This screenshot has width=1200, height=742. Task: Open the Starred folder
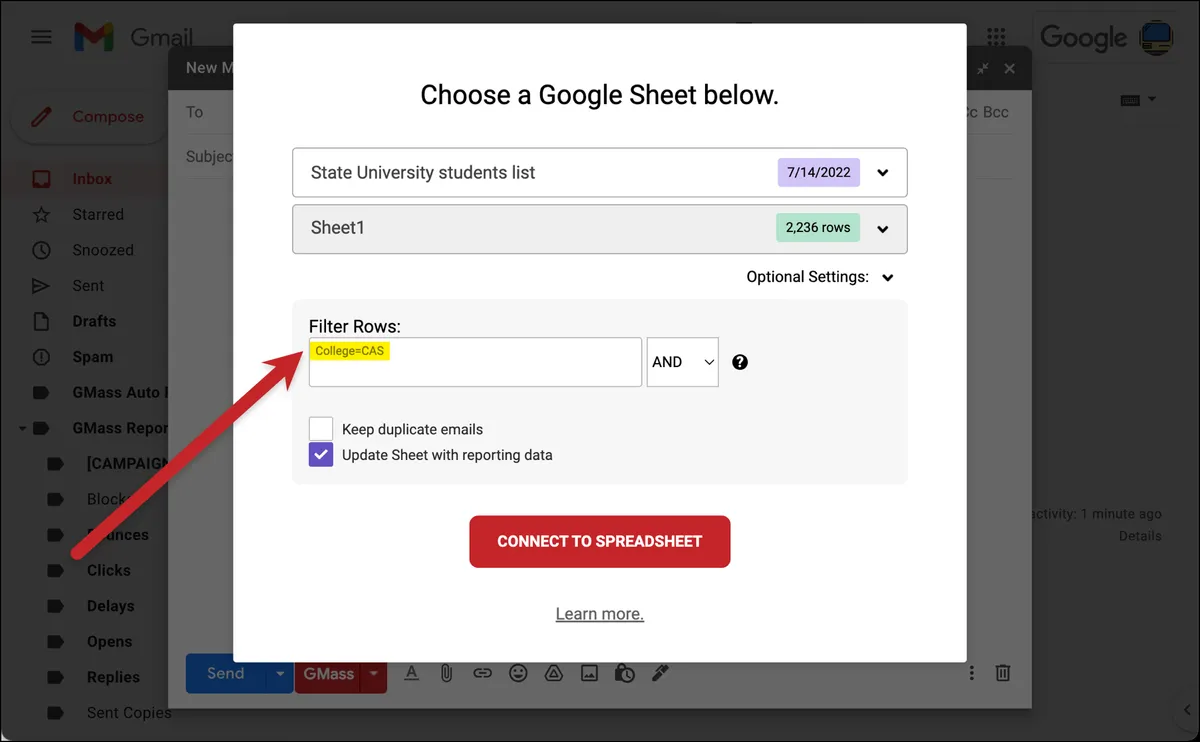(x=98, y=214)
